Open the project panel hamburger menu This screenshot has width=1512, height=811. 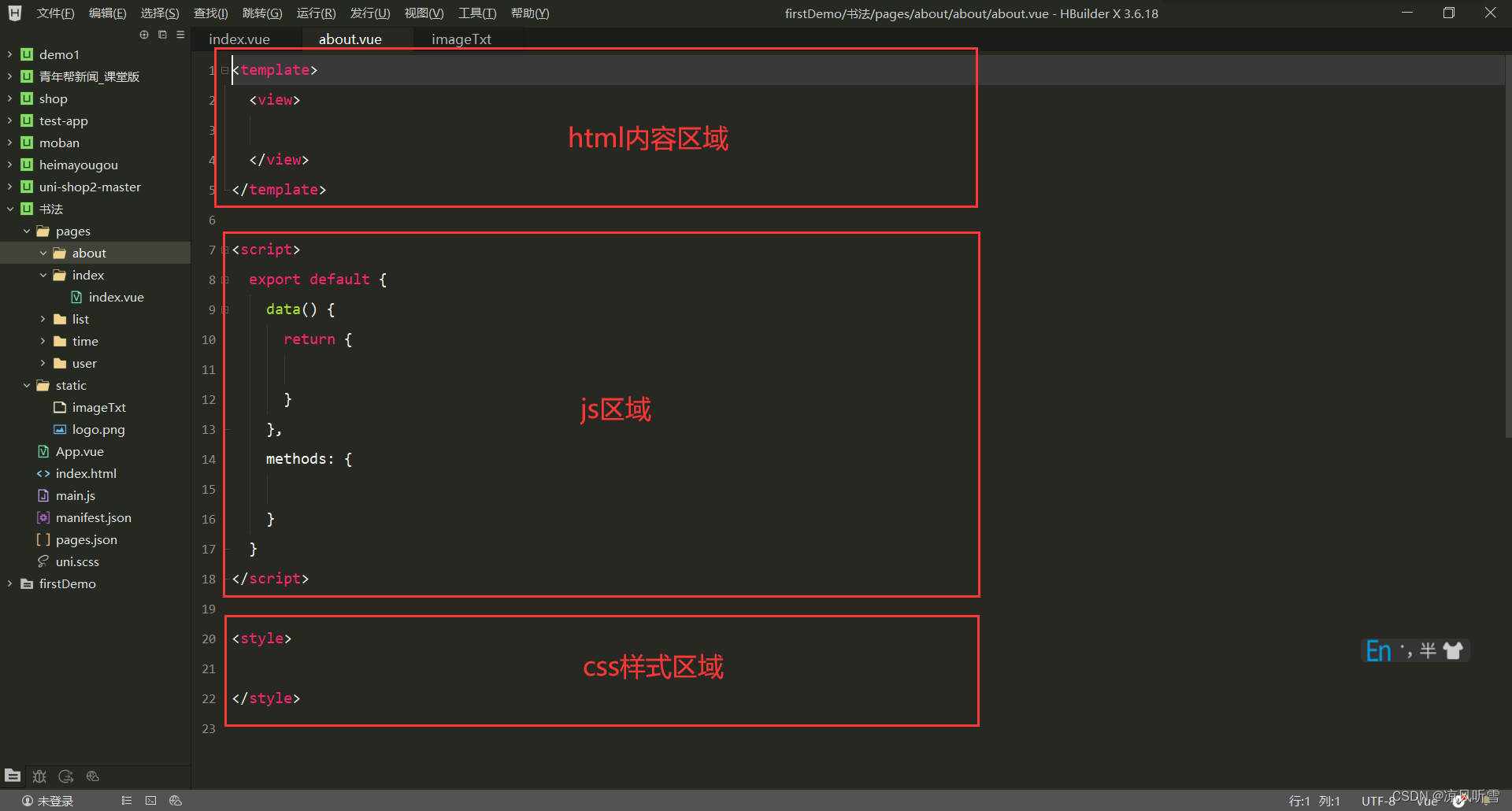[180, 35]
